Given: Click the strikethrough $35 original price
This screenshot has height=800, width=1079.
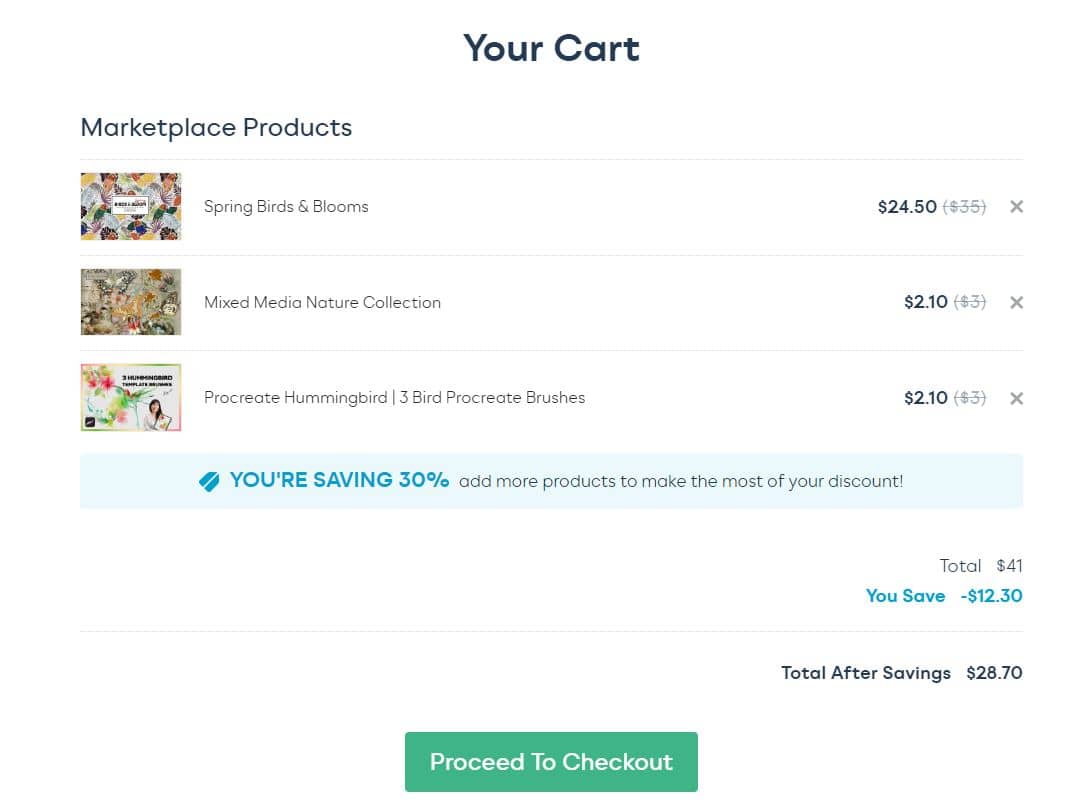Looking at the screenshot, I should [x=964, y=206].
